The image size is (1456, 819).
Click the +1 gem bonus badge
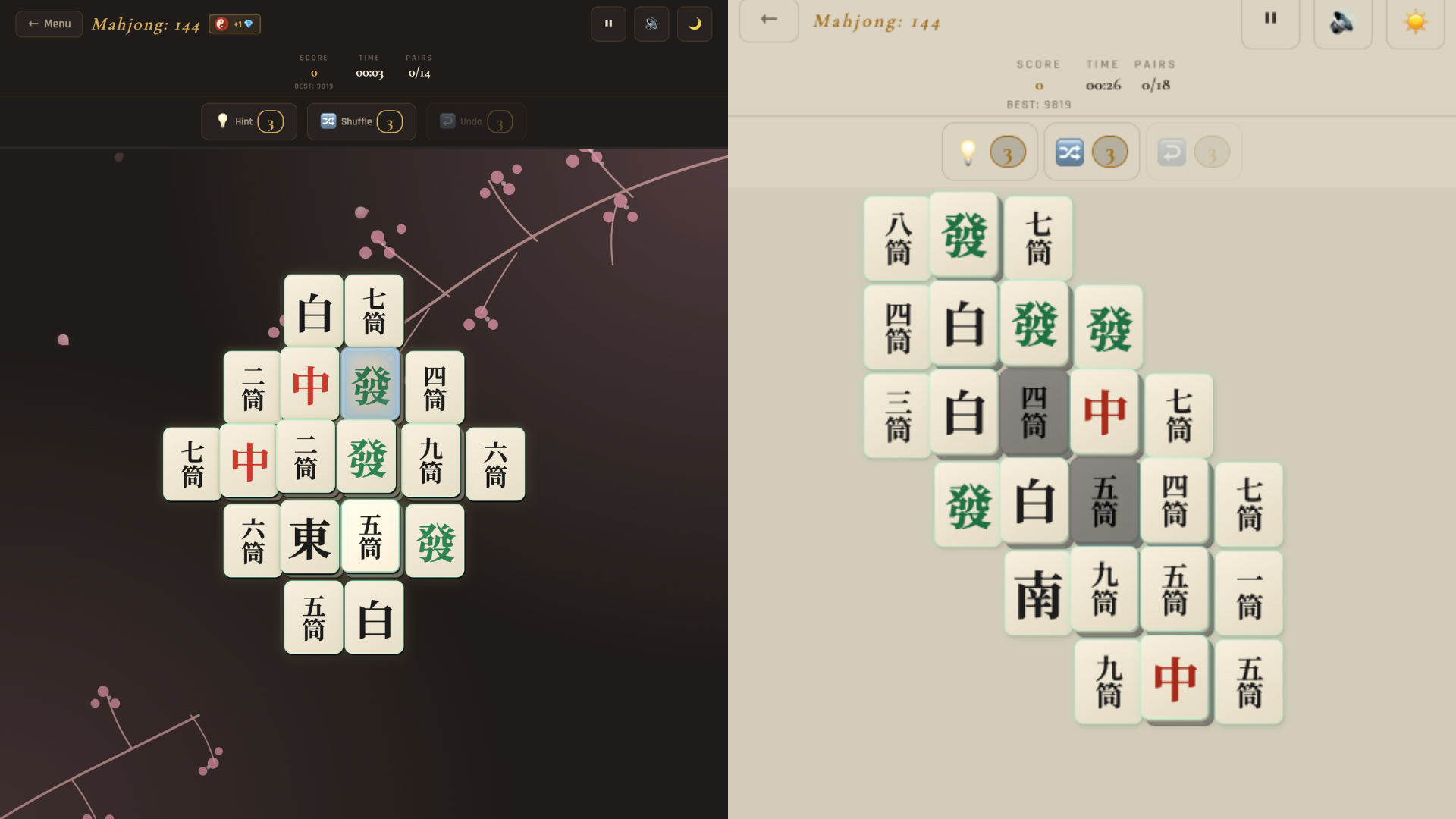pyautogui.click(x=235, y=24)
